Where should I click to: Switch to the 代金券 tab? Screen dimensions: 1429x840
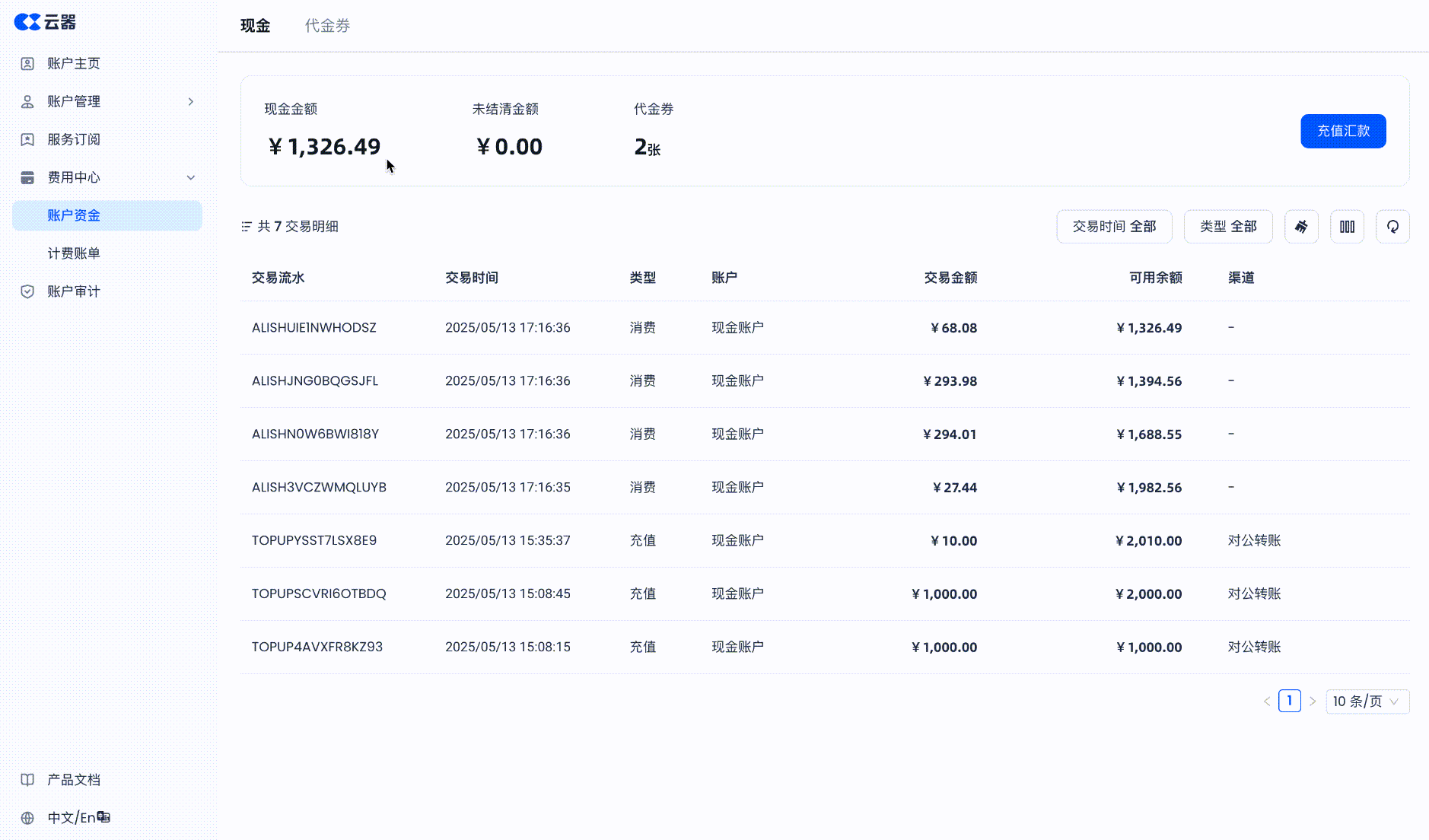pyautogui.click(x=327, y=26)
